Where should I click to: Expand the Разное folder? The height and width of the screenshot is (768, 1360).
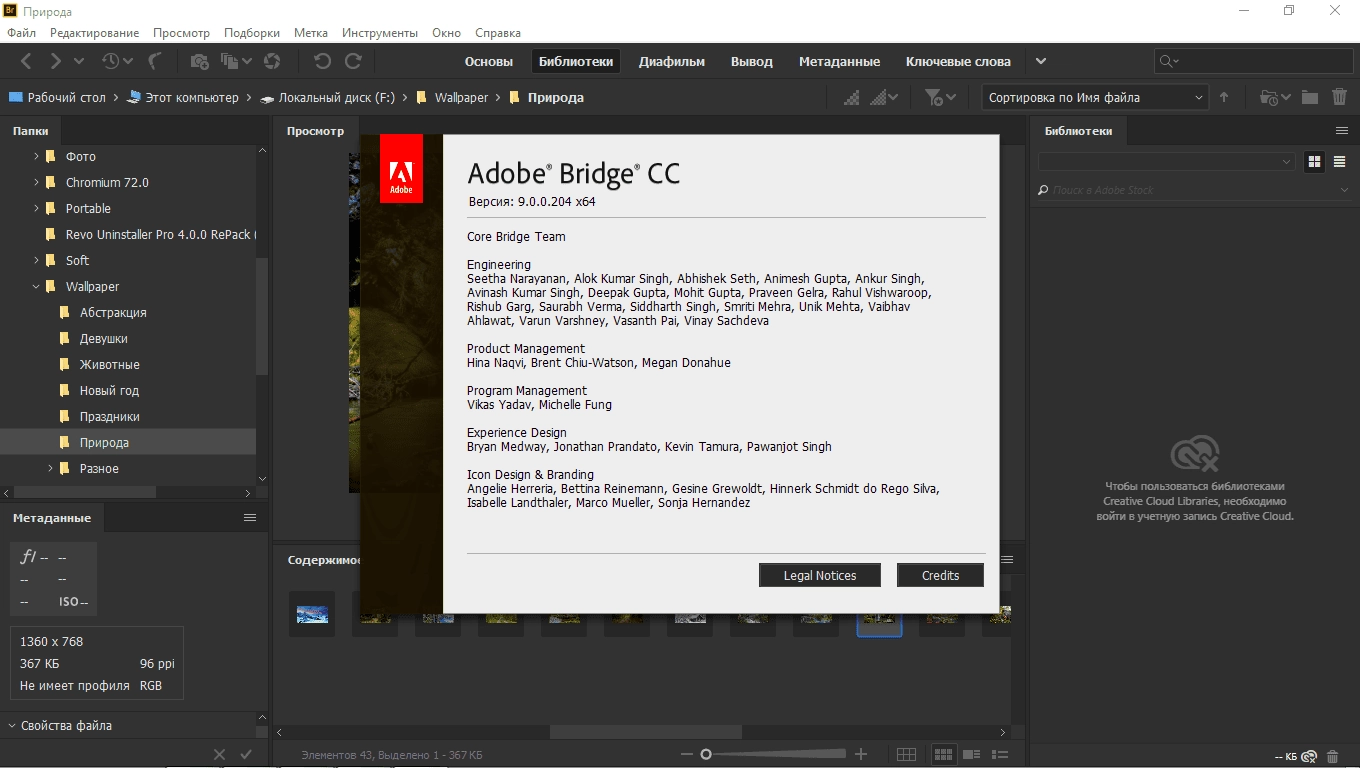tap(50, 468)
